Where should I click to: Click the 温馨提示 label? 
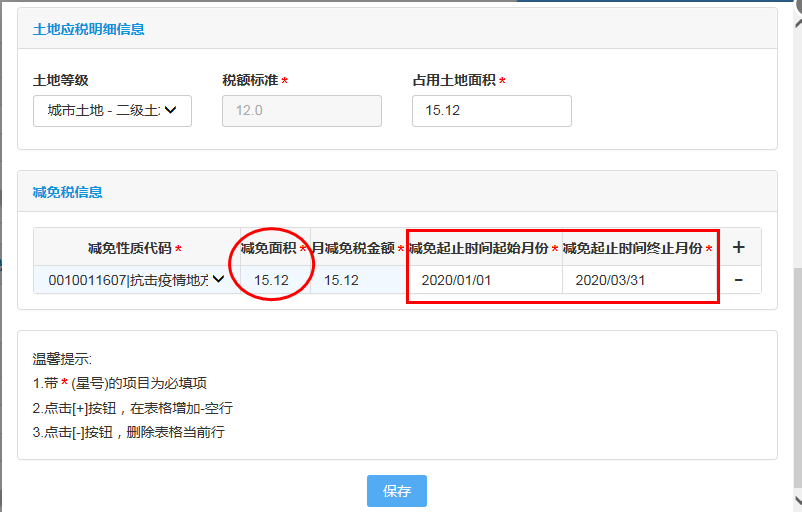point(62,359)
